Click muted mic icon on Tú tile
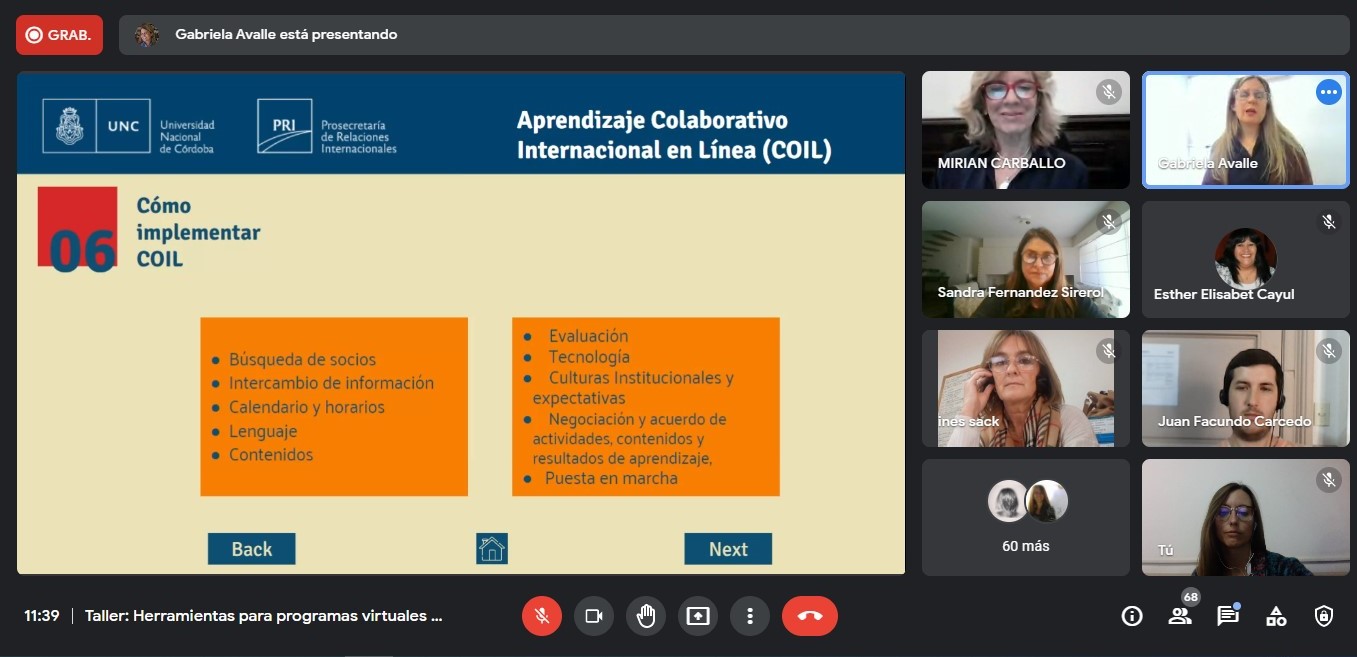The image size is (1357, 657). [1328, 480]
